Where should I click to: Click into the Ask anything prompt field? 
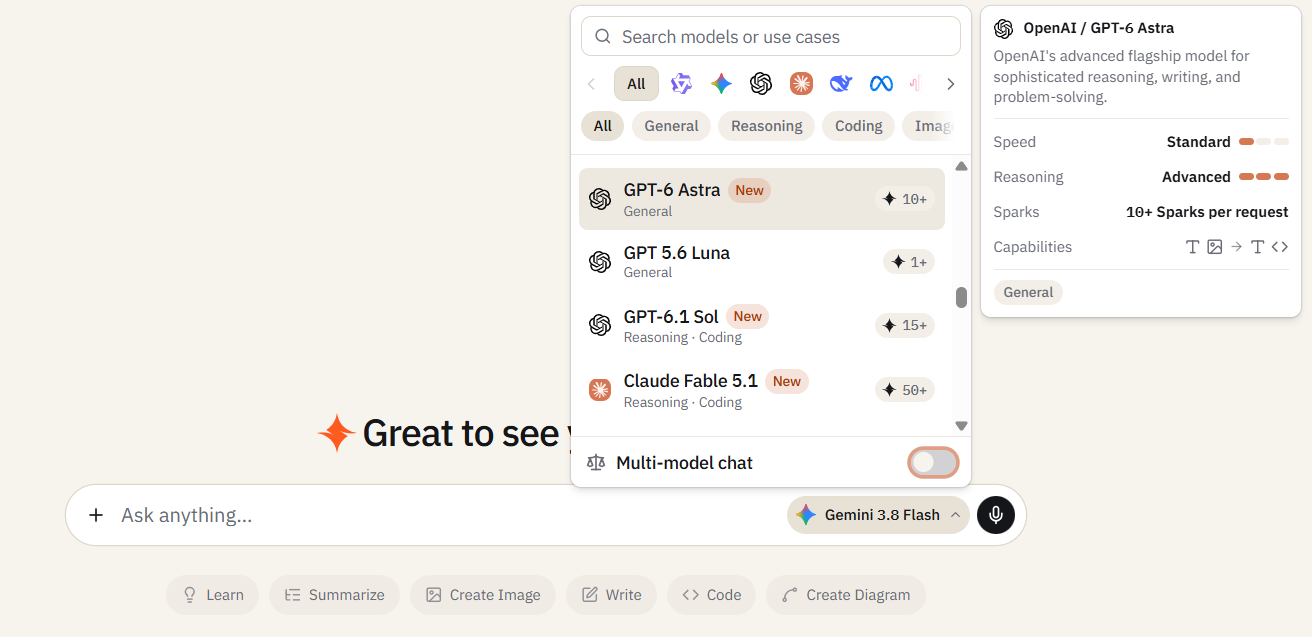click(x=448, y=515)
